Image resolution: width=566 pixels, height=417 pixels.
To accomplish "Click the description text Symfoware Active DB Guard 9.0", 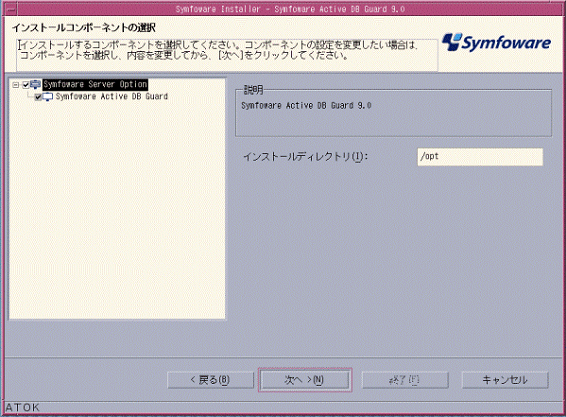I will pyautogui.click(x=306, y=105).
